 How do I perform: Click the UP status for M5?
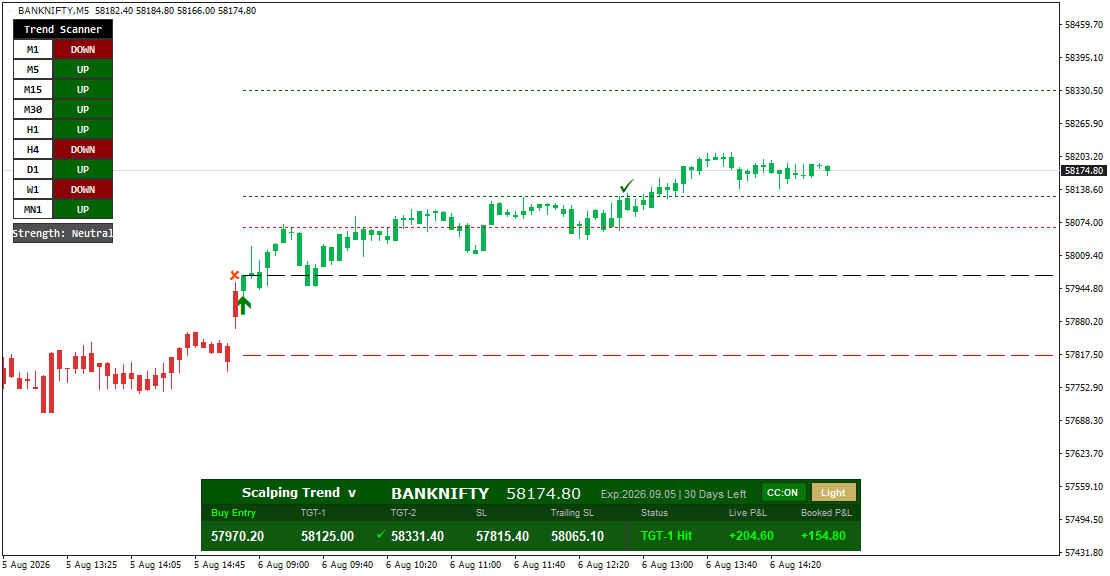click(x=83, y=69)
